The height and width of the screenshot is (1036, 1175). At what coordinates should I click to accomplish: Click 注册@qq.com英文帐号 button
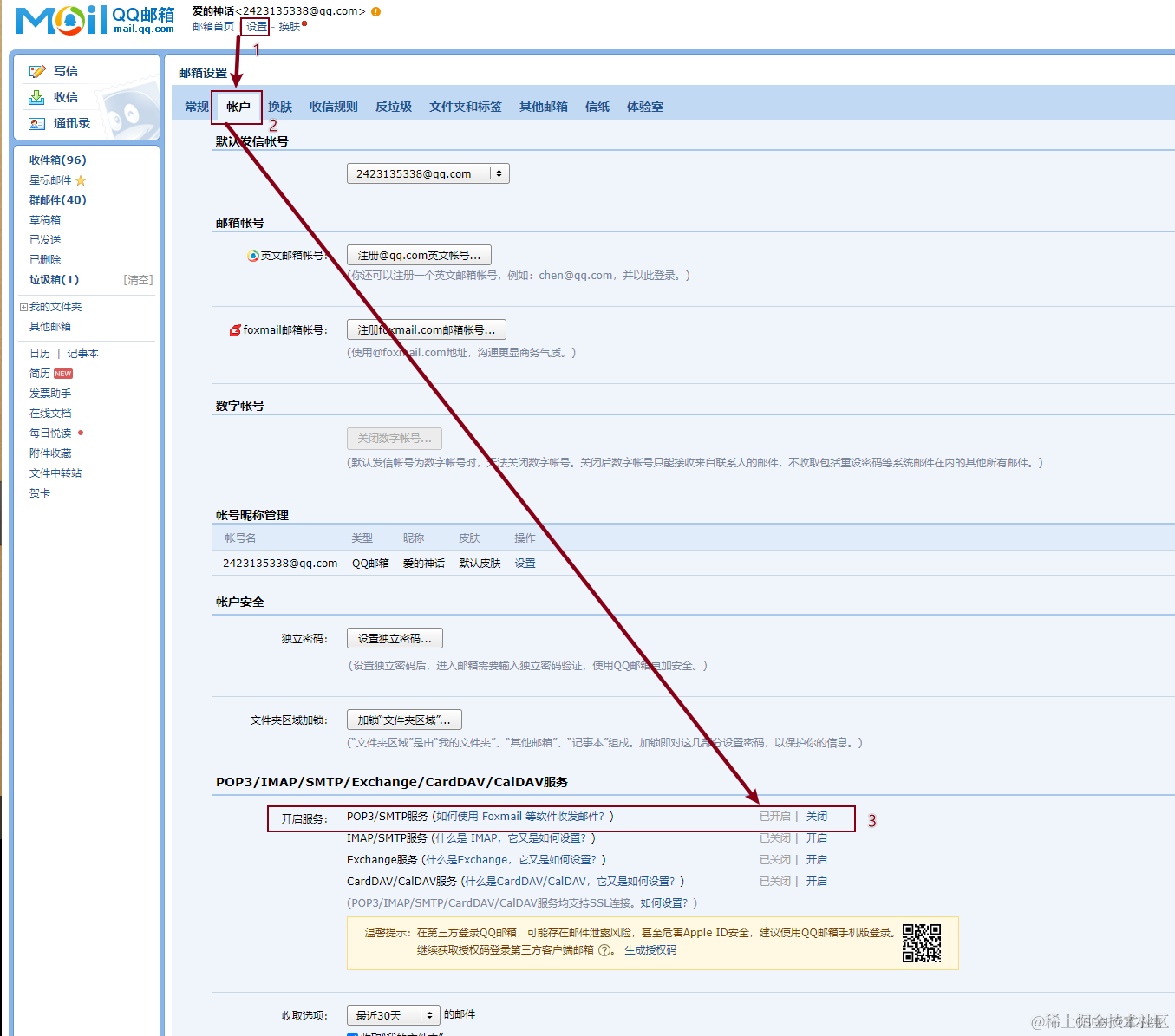tap(419, 255)
